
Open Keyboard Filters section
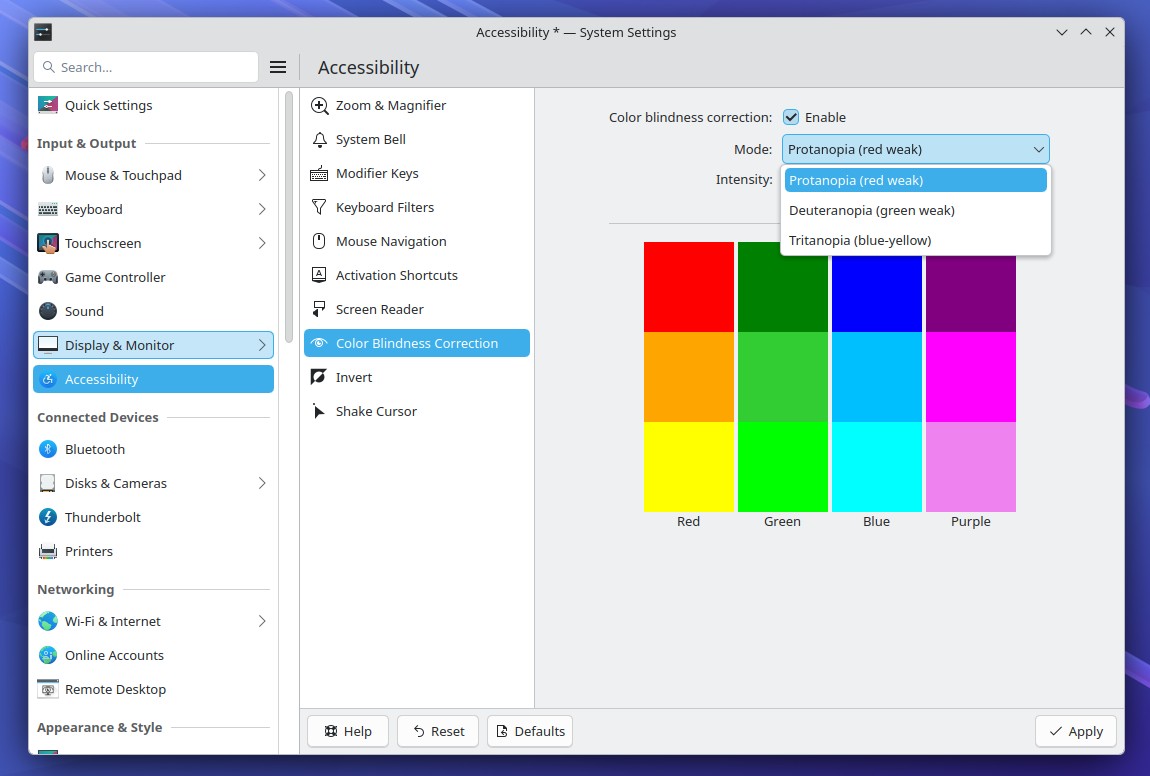pos(384,207)
